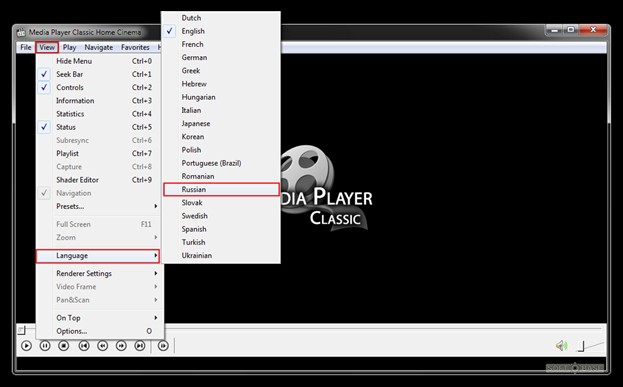
Task: Open the Favorites menu
Action: [135, 47]
